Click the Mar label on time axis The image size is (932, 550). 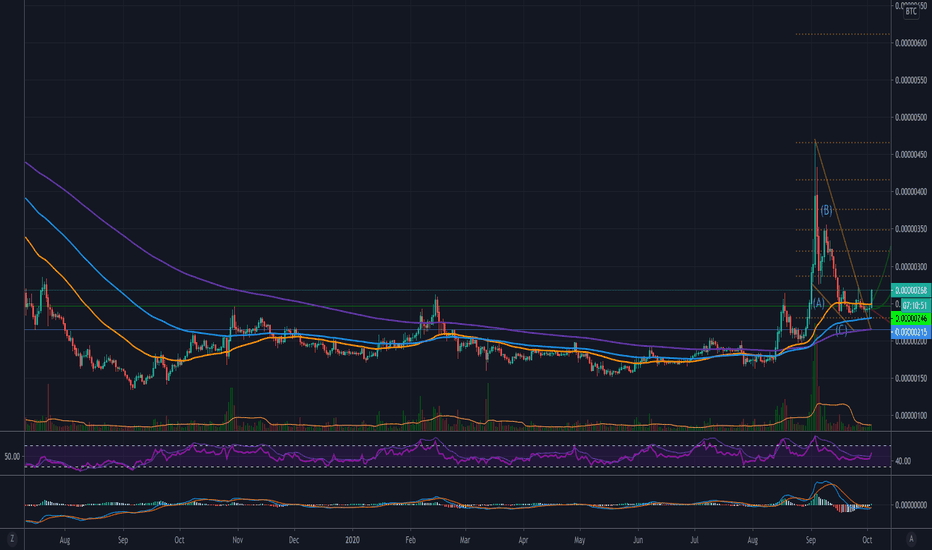tap(465, 540)
